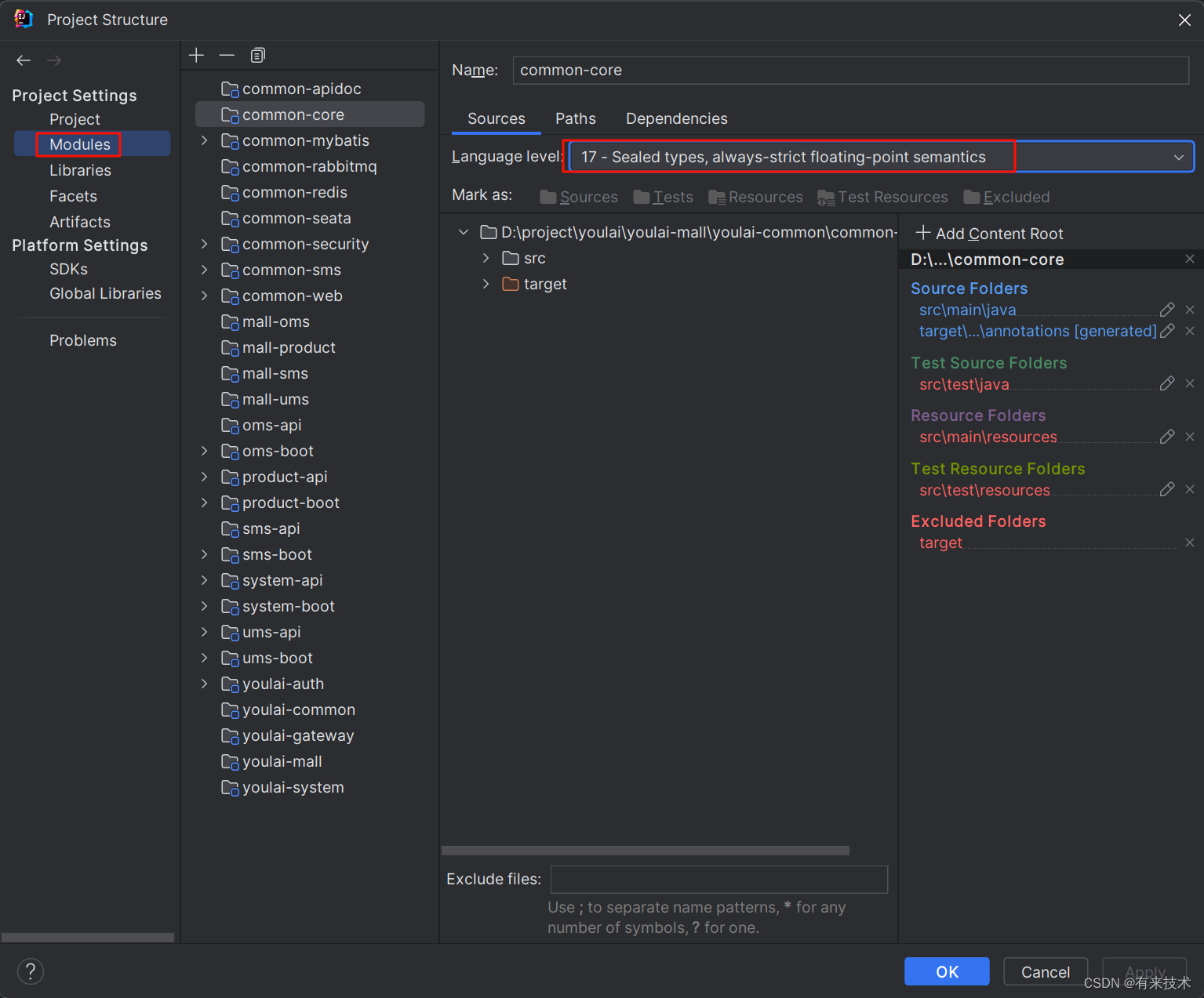Screen dimensions: 1204x998
Task: Expand the common-sms module
Action: coord(205,270)
